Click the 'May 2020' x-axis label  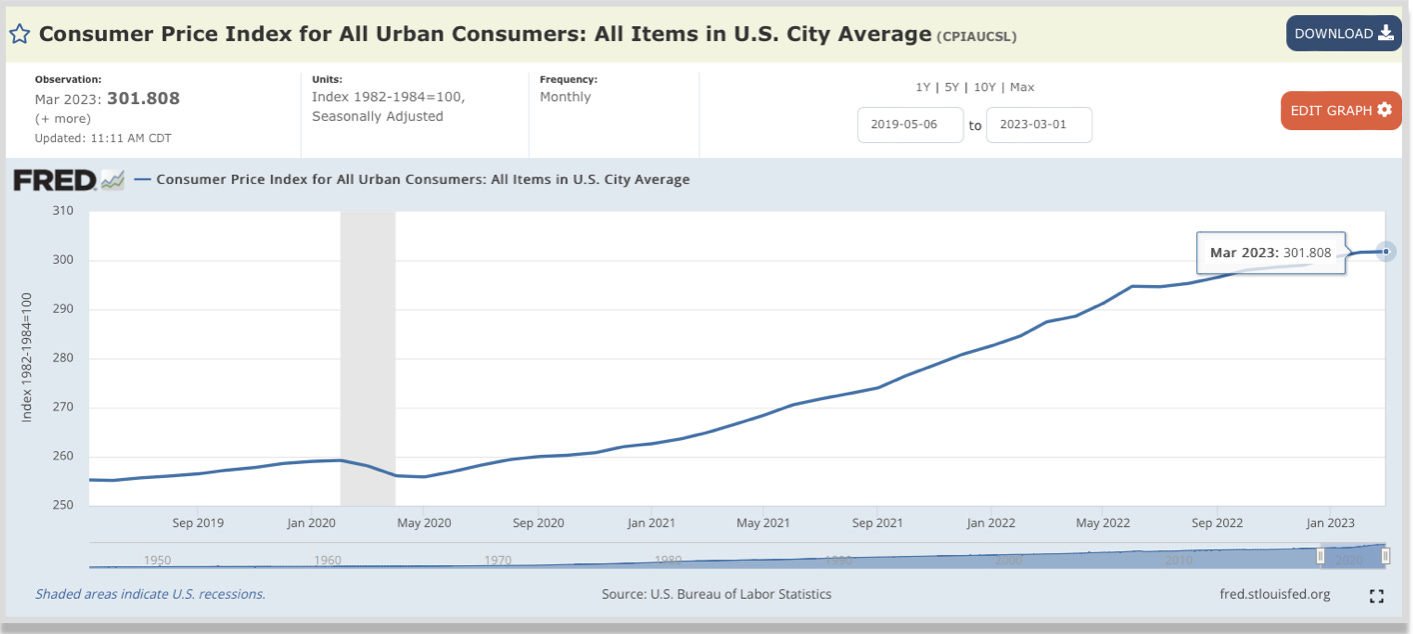[424, 523]
